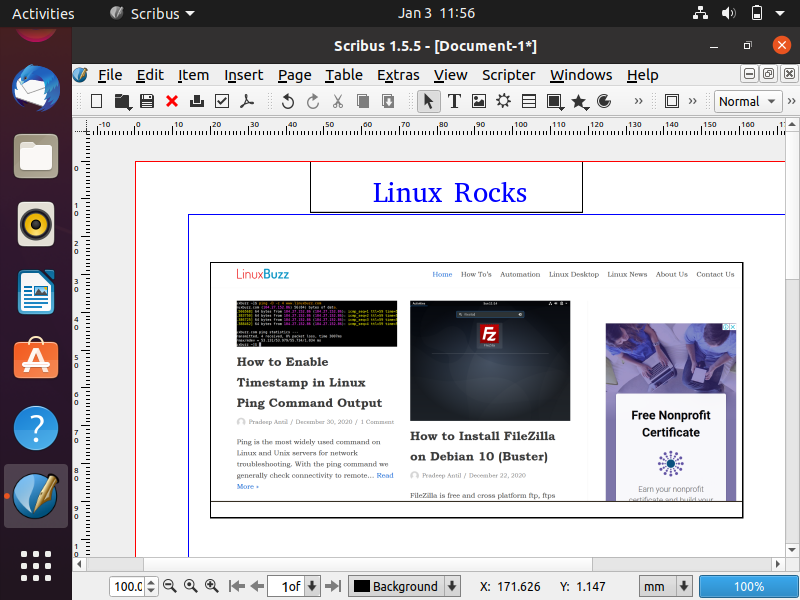Copy selection with the copy icon
This screenshot has width=800, height=600.
(x=363, y=101)
